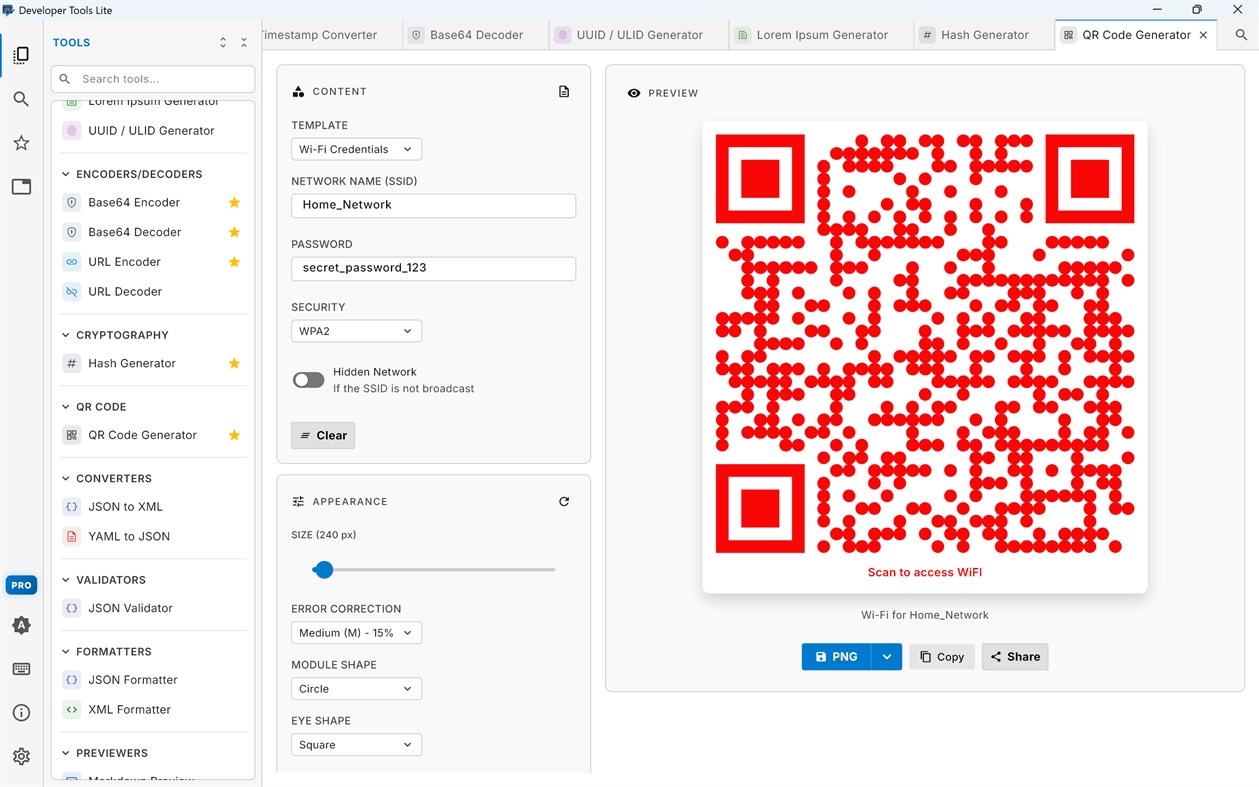Image resolution: width=1259 pixels, height=787 pixels.
Task: Copy the QR code image
Action: coord(942,657)
